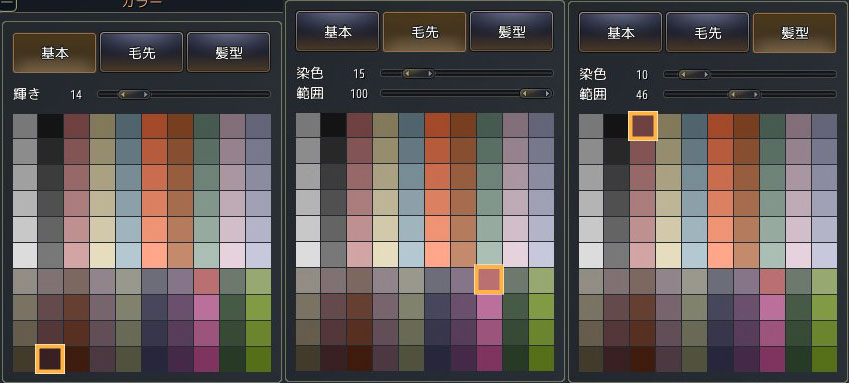Select the lightest lime green swatch in 範囲 46 panel
This screenshot has height=383, width=849.
coord(824,282)
